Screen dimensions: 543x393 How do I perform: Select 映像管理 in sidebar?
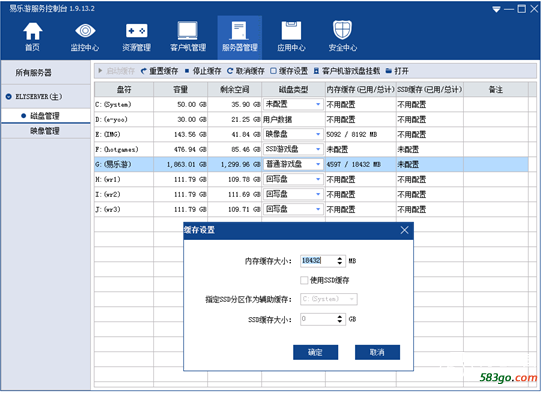[x=45, y=131]
